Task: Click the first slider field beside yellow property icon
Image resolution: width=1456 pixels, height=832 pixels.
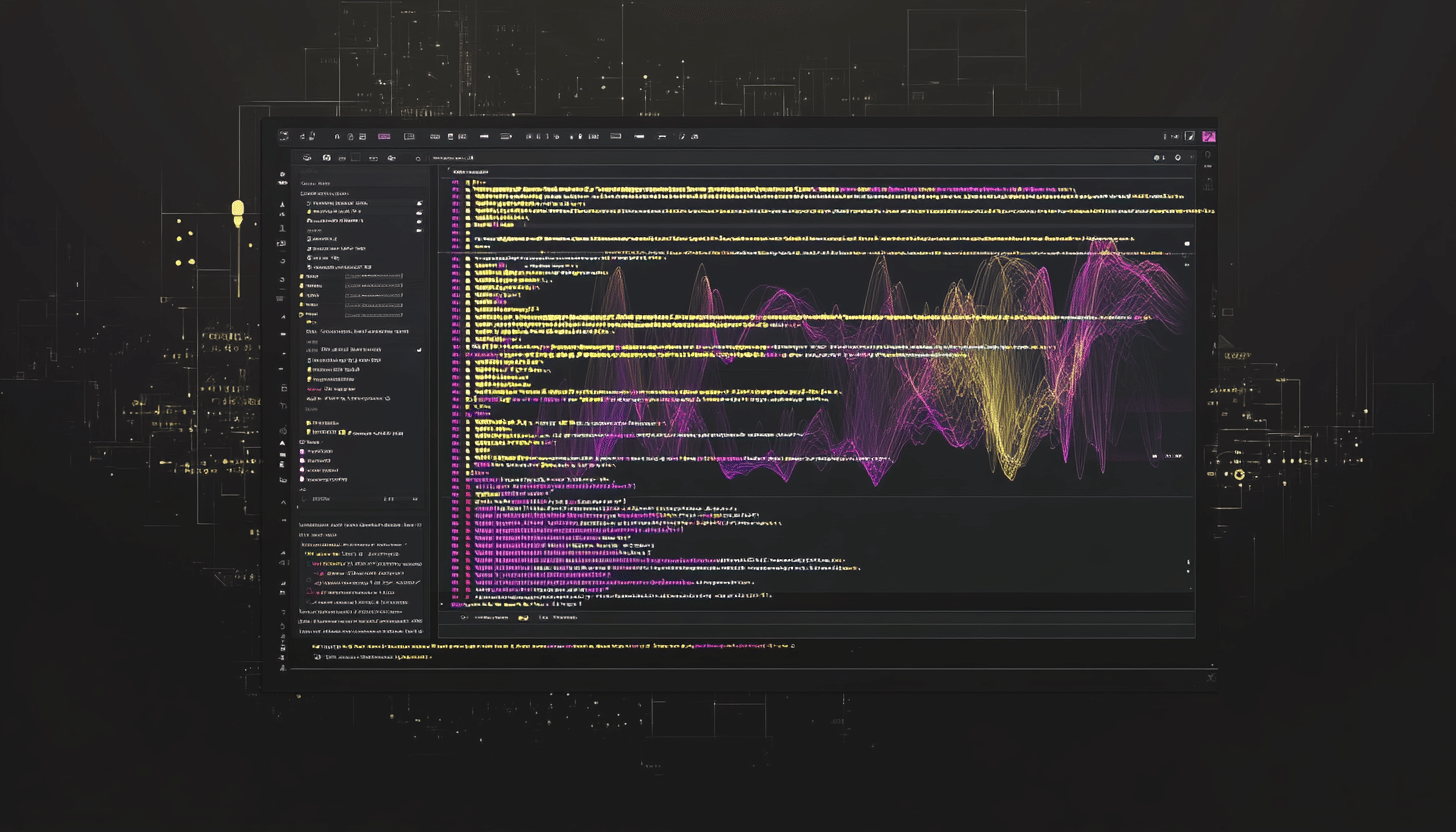Action: click(x=373, y=275)
